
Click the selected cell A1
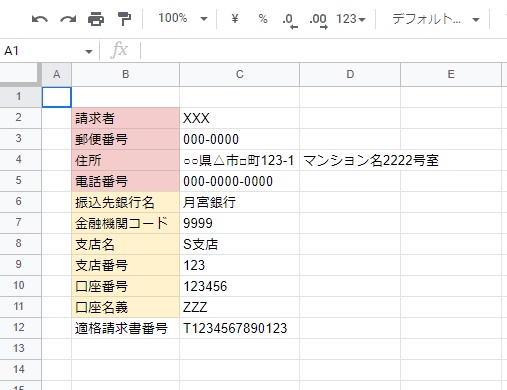(57, 97)
